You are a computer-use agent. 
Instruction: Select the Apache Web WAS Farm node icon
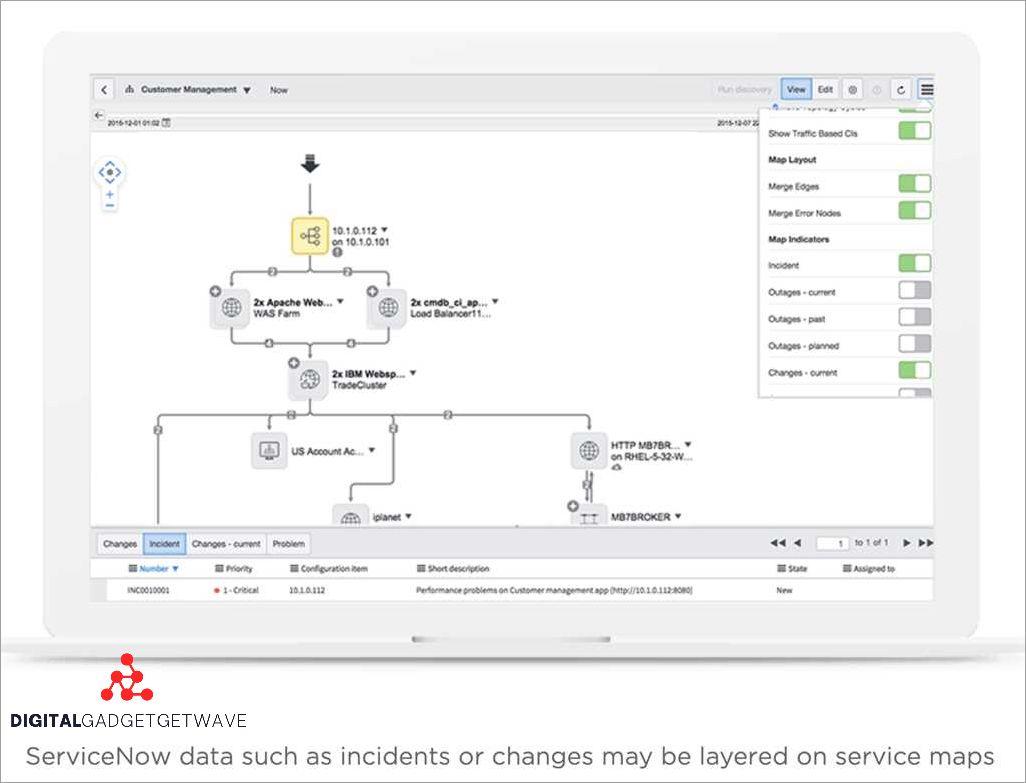[x=231, y=308]
